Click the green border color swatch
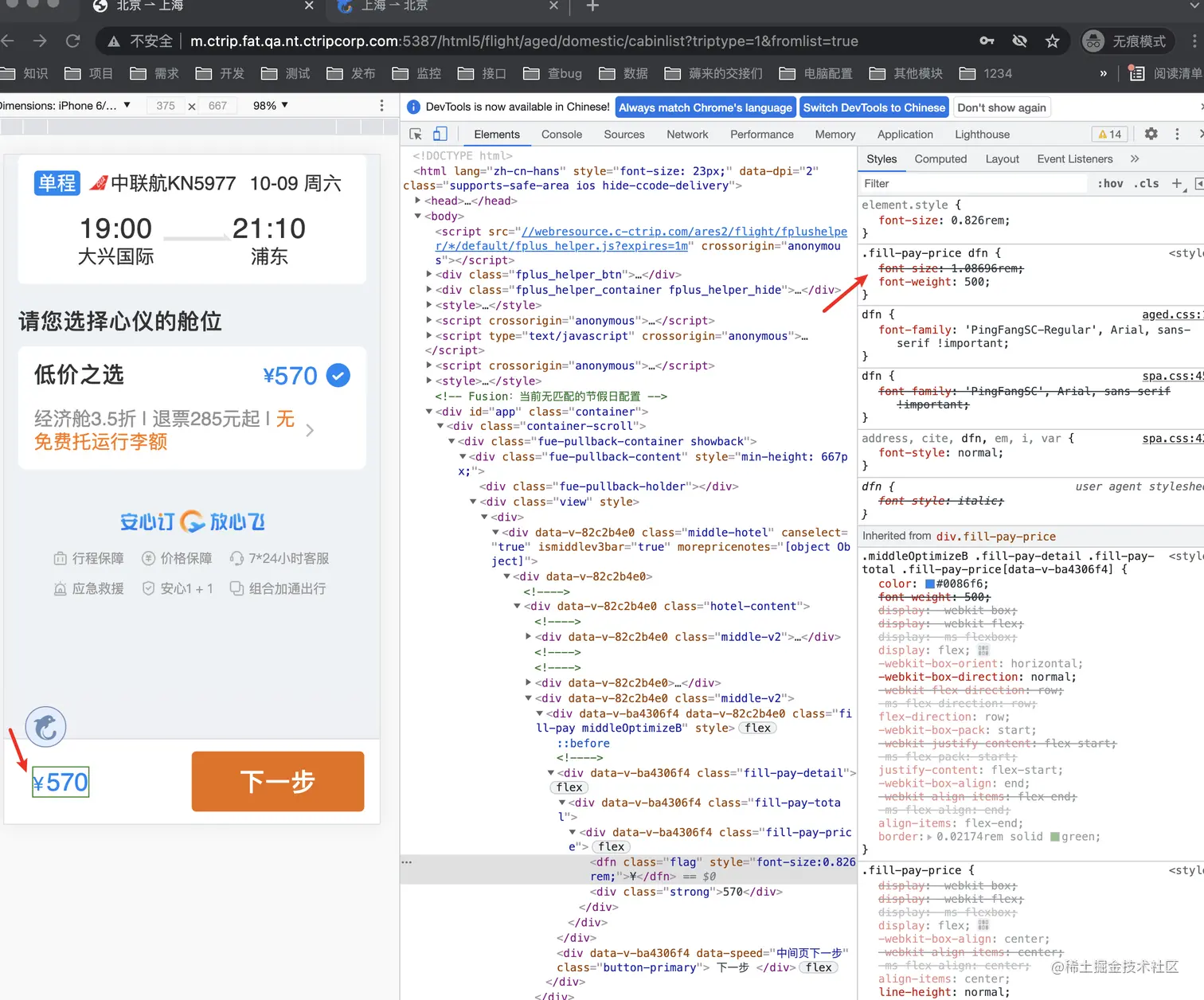The image size is (1204, 1000). pos(1055,837)
